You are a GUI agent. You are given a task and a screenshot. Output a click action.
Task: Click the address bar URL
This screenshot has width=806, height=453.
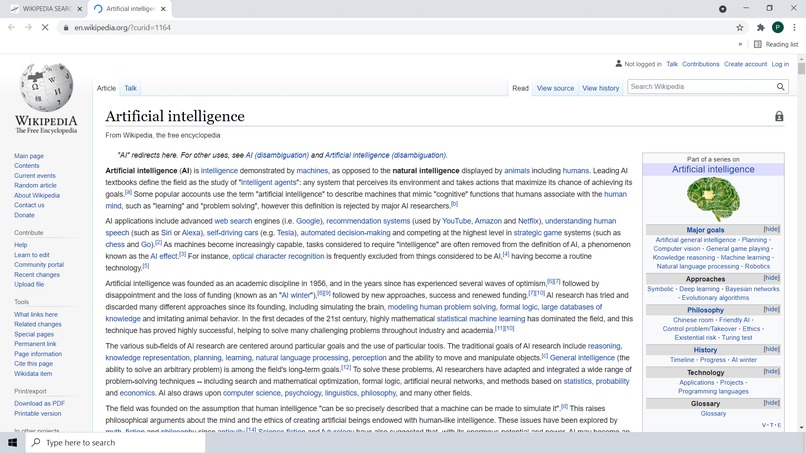pos(122,28)
